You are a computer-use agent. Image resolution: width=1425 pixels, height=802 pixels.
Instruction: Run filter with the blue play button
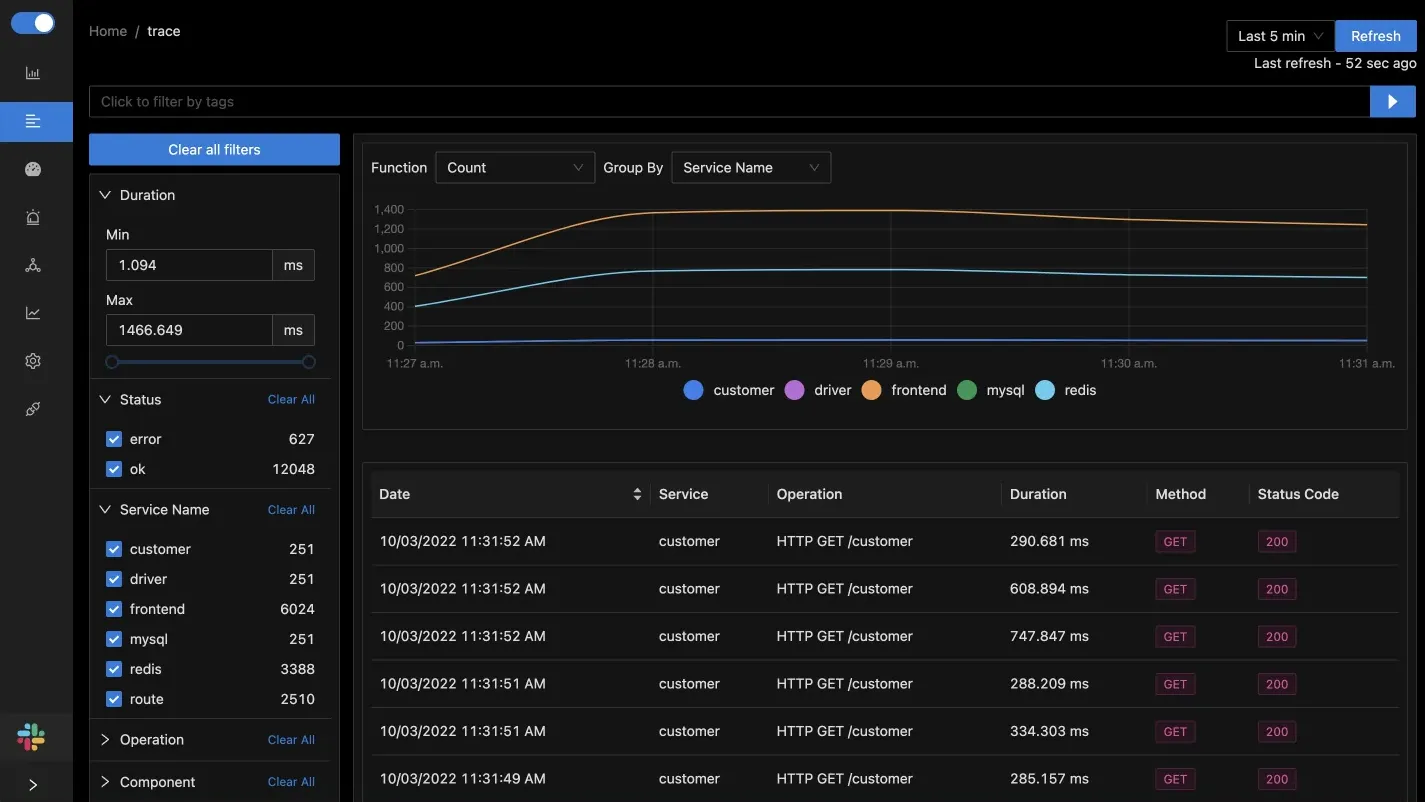(x=1392, y=101)
